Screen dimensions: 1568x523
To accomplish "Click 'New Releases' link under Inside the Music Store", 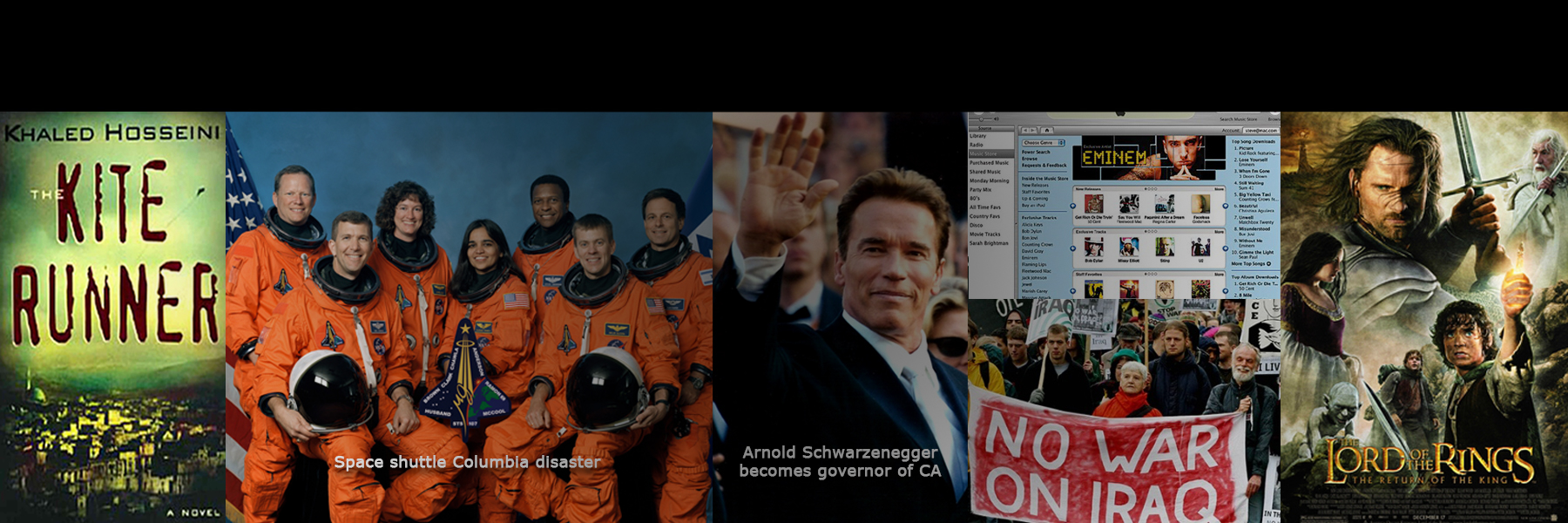I will 1035,185.
